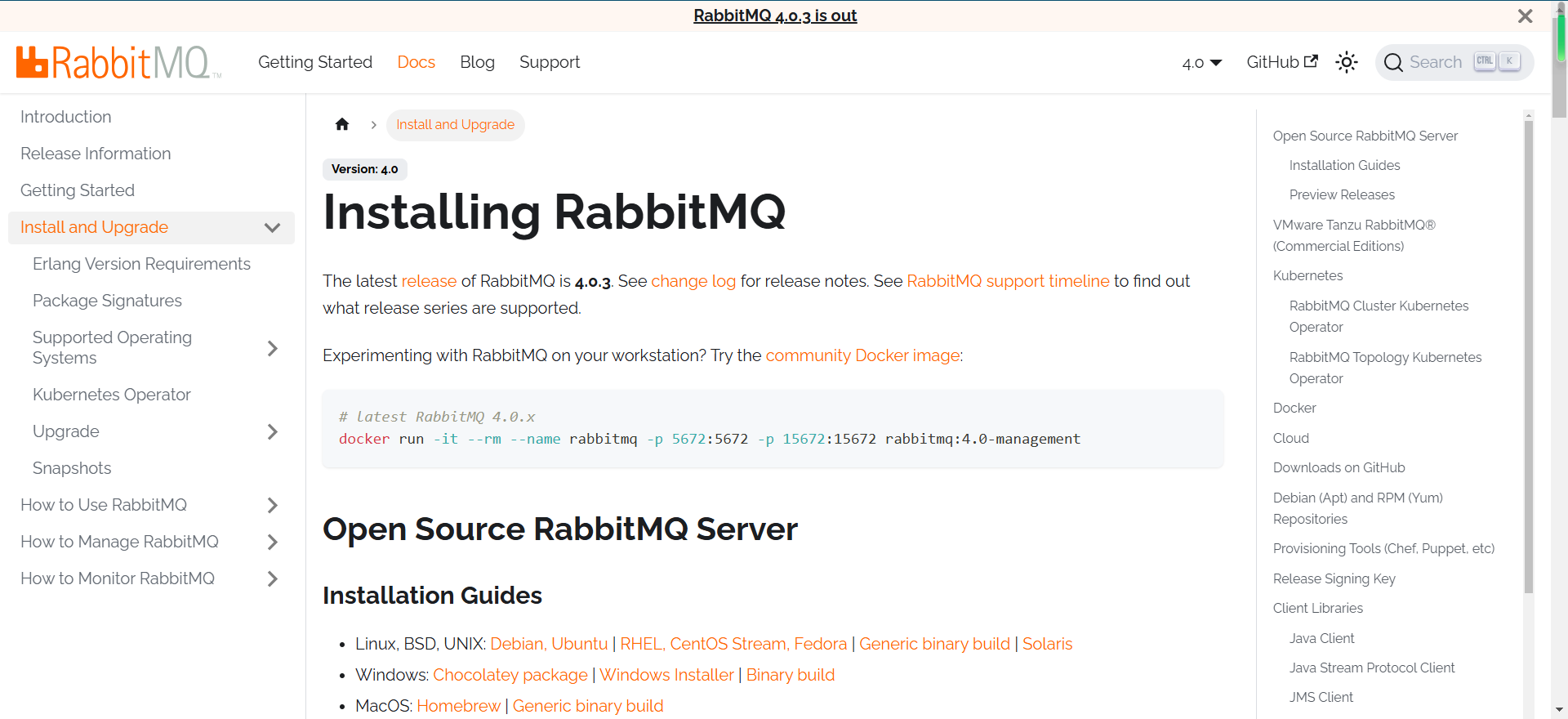Open the 4.0 version dropdown

(1201, 63)
